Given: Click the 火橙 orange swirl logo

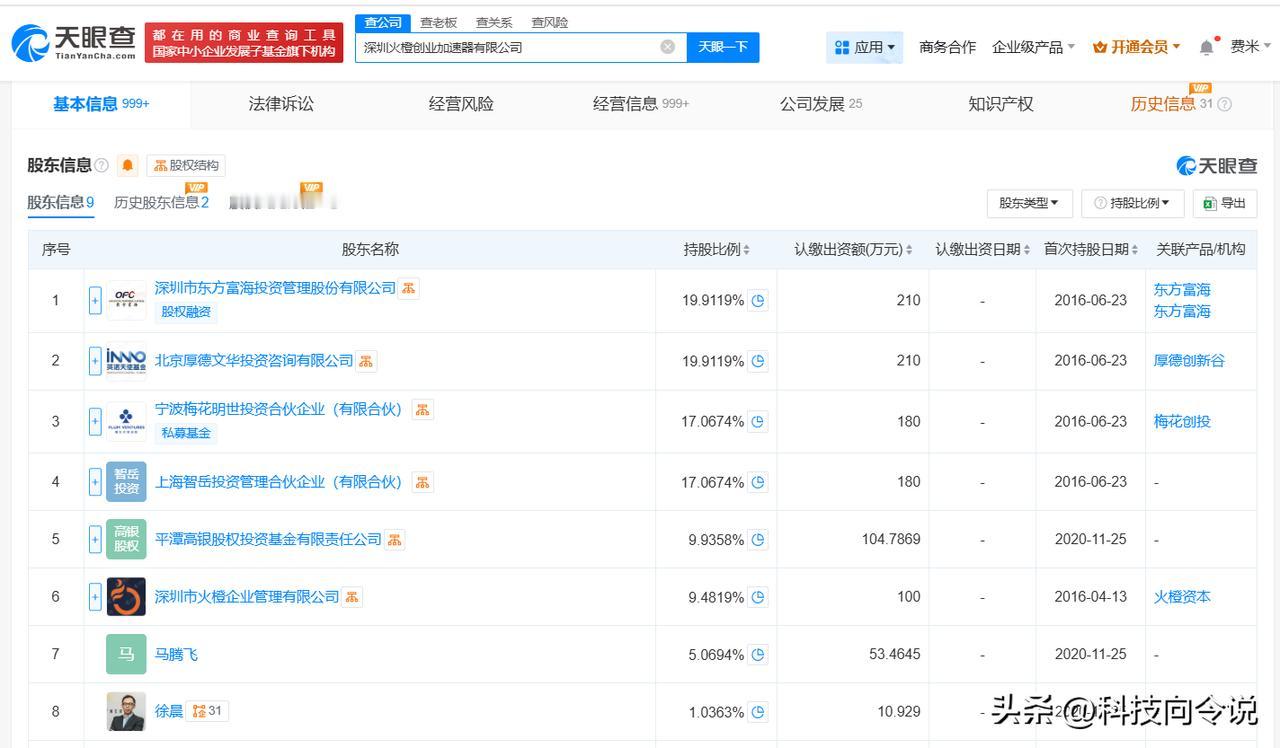Looking at the screenshot, I should pyautogui.click(x=126, y=597).
